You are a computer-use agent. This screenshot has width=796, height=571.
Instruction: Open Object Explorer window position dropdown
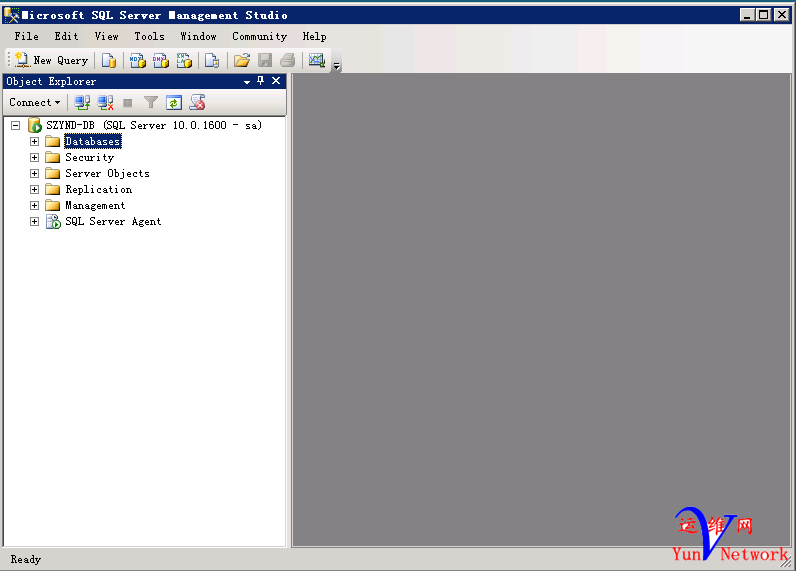coord(247,82)
